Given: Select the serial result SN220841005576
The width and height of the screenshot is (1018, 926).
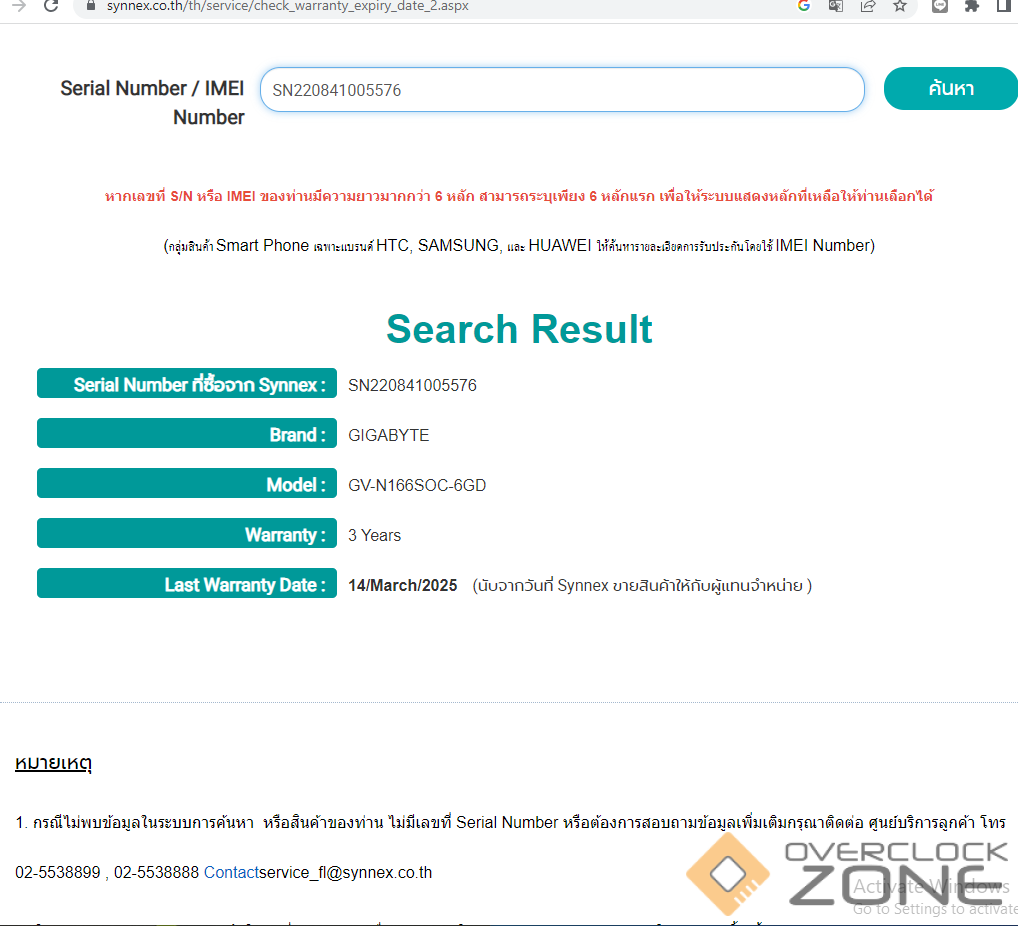Looking at the screenshot, I should click(412, 385).
